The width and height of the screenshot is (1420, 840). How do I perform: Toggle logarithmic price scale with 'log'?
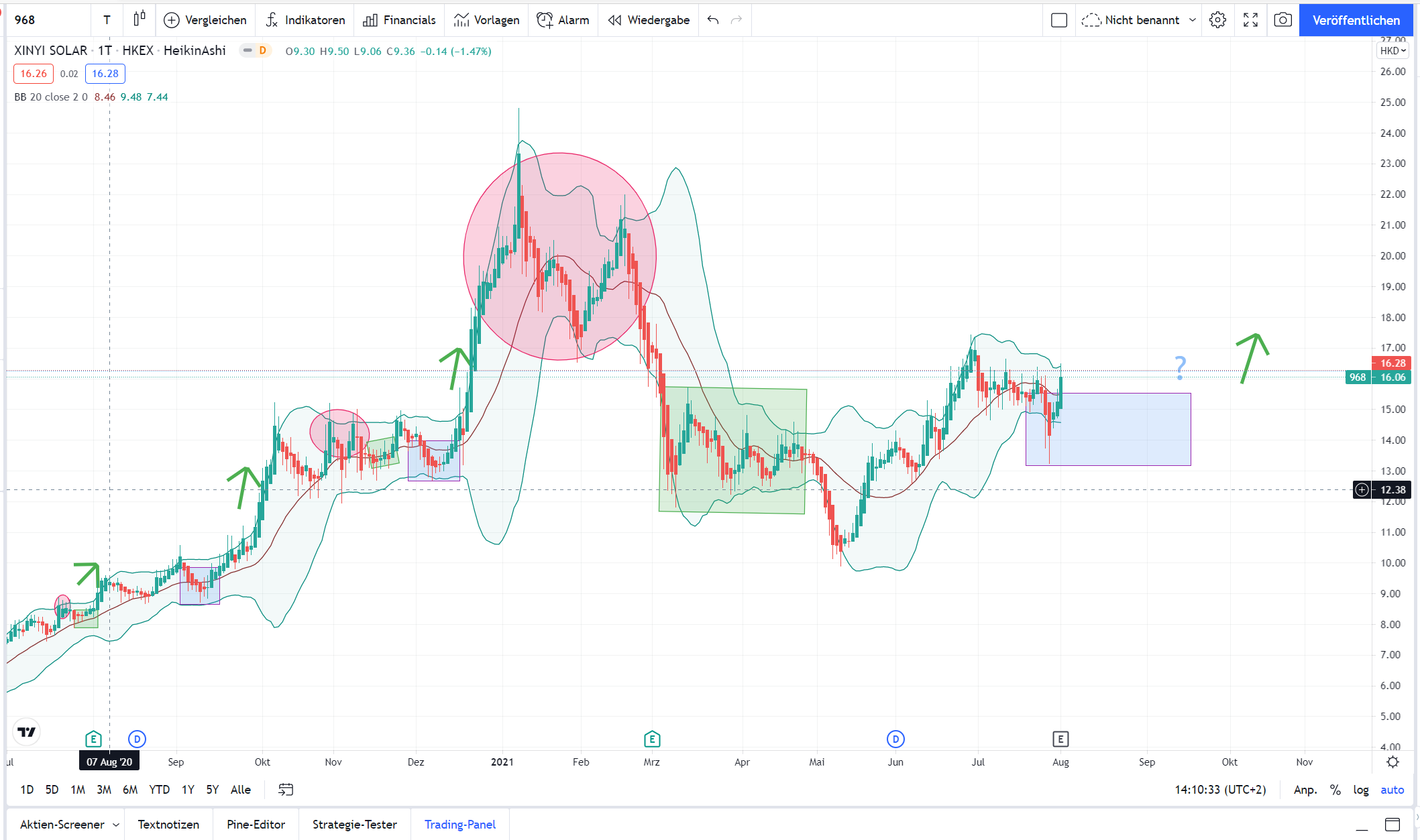[x=1361, y=790]
